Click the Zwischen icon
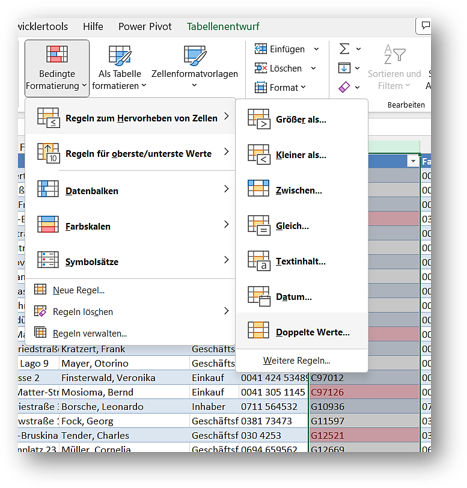 pos(258,189)
